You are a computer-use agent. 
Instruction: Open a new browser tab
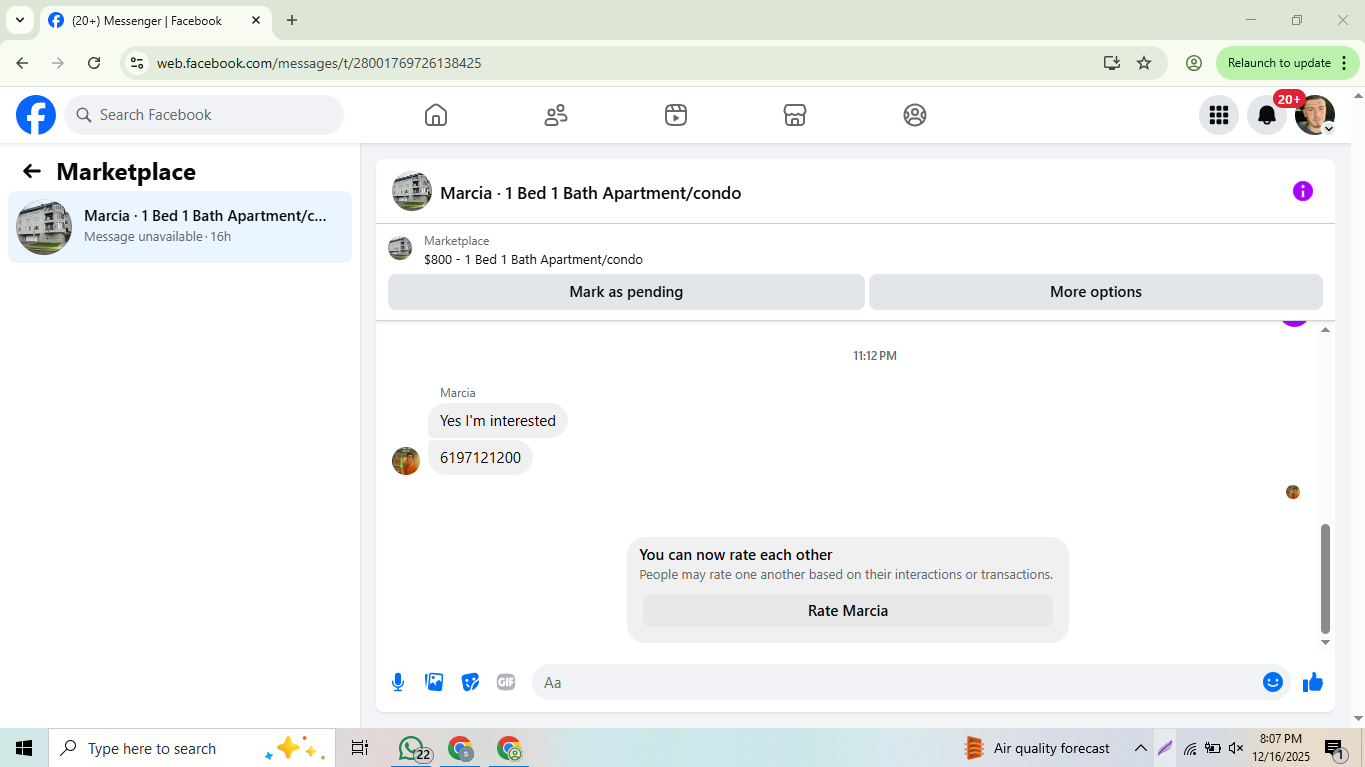[292, 20]
